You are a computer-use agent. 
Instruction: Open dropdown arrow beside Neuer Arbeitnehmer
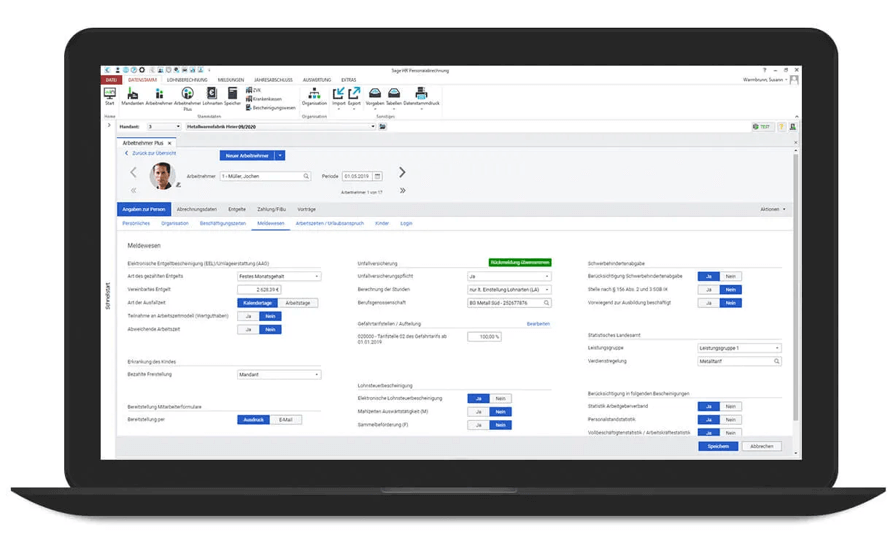(280, 155)
